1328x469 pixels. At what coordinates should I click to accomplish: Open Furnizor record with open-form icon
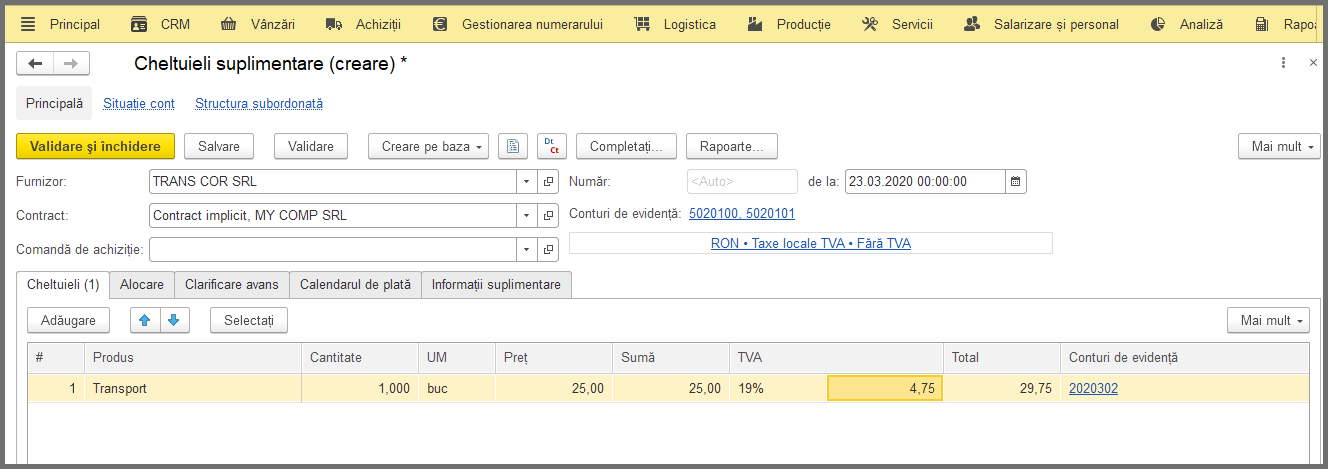[x=548, y=182]
